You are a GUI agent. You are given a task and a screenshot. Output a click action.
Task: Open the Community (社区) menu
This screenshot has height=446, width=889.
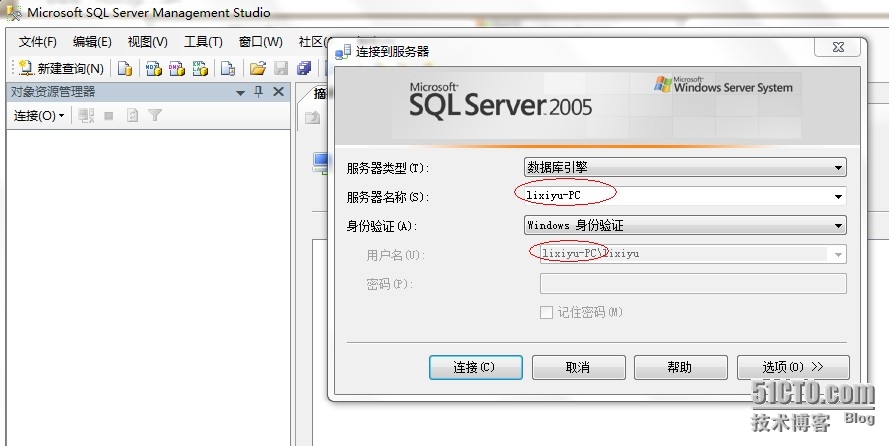312,42
